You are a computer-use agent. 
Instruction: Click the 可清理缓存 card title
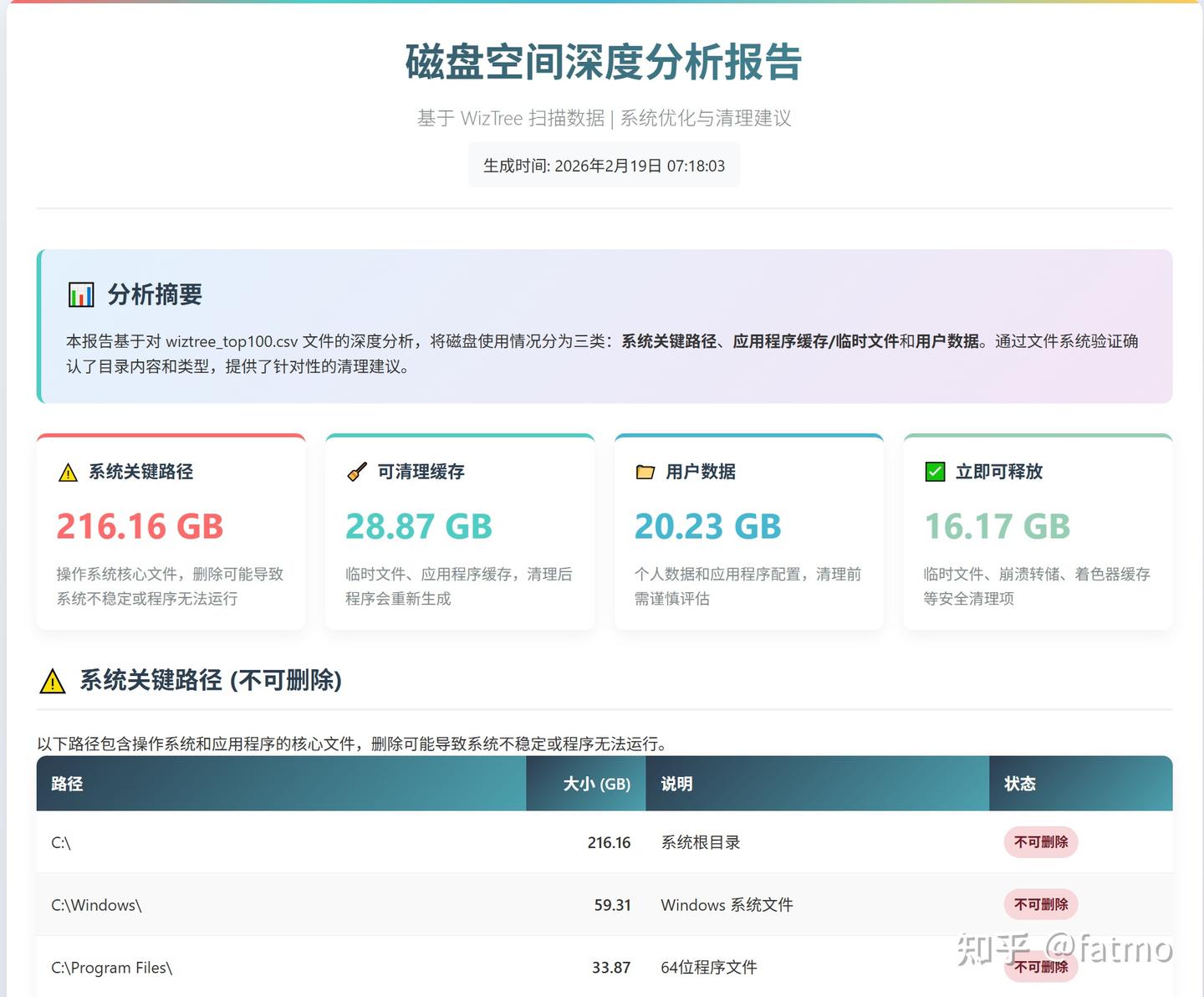pos(421,472)
